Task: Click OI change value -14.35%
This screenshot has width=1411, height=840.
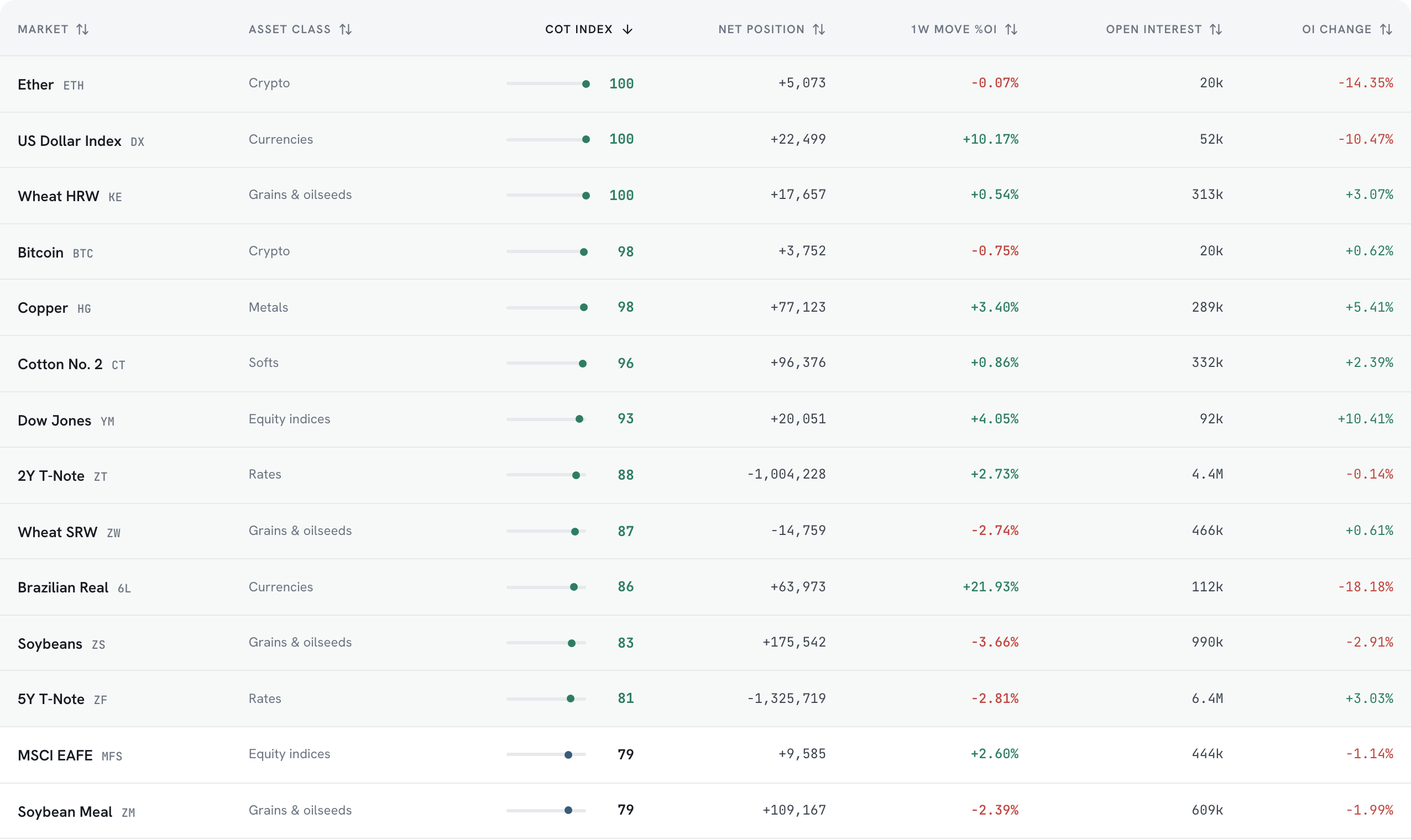Action: (x=1365, y=83)
